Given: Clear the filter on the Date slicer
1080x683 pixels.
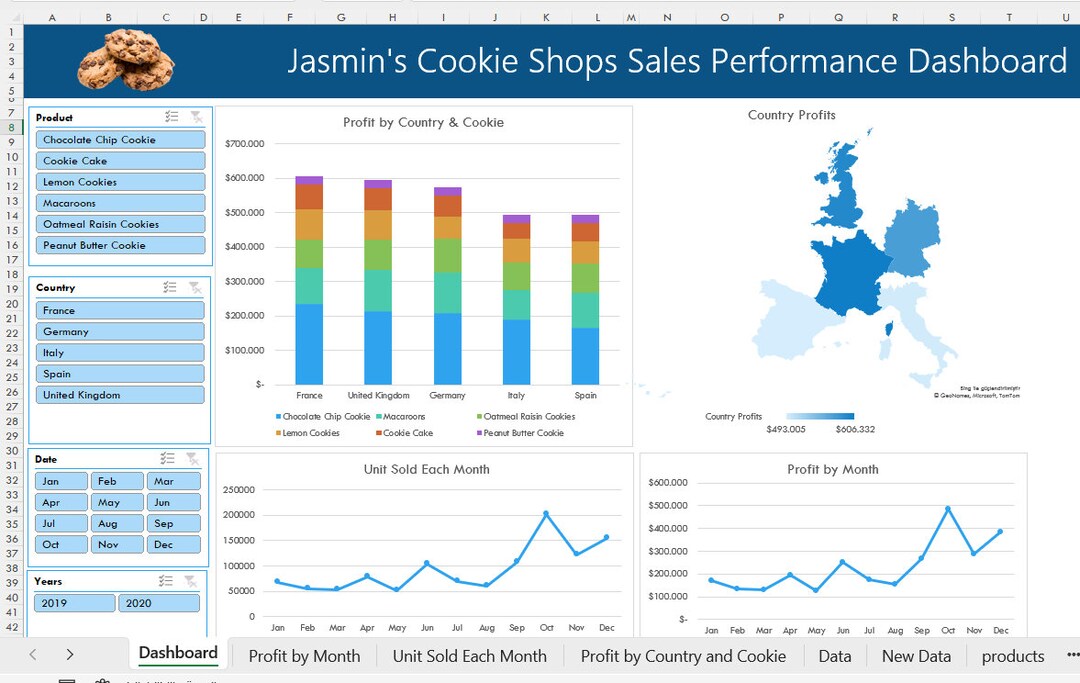Looking at the screenshot, I should pyautogui.click(x=193, y=458).
